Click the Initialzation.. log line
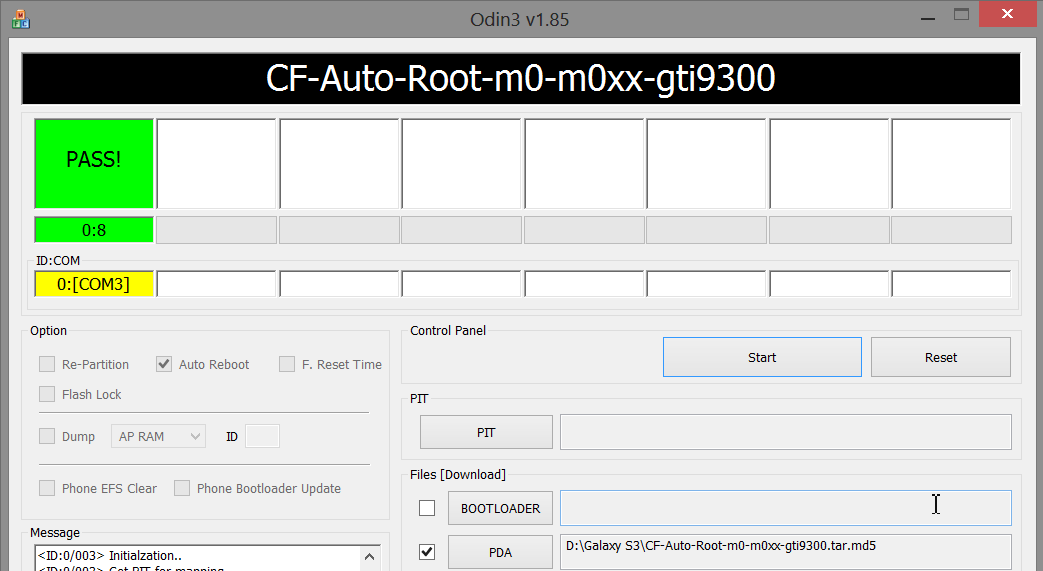This screenshot has width=1043, height=571. tap(110, 555)
